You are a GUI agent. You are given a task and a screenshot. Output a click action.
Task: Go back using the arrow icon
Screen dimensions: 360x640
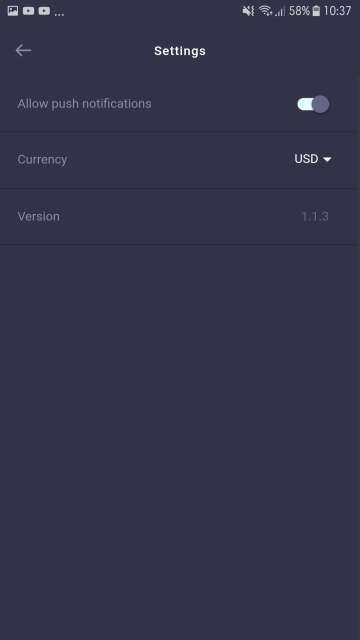(x=23, y=50)
